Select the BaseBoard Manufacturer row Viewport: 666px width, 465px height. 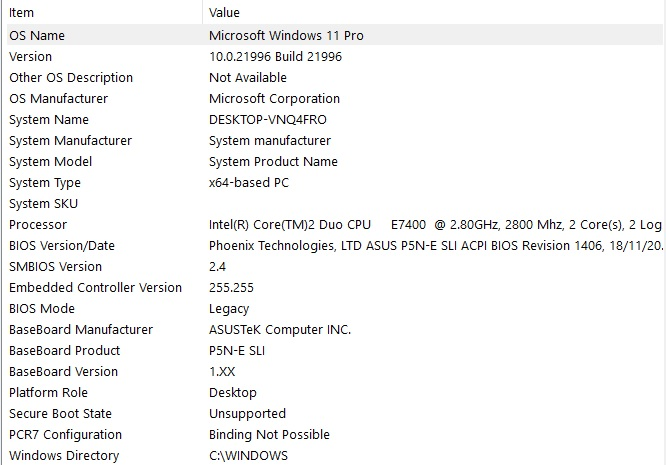335,330
